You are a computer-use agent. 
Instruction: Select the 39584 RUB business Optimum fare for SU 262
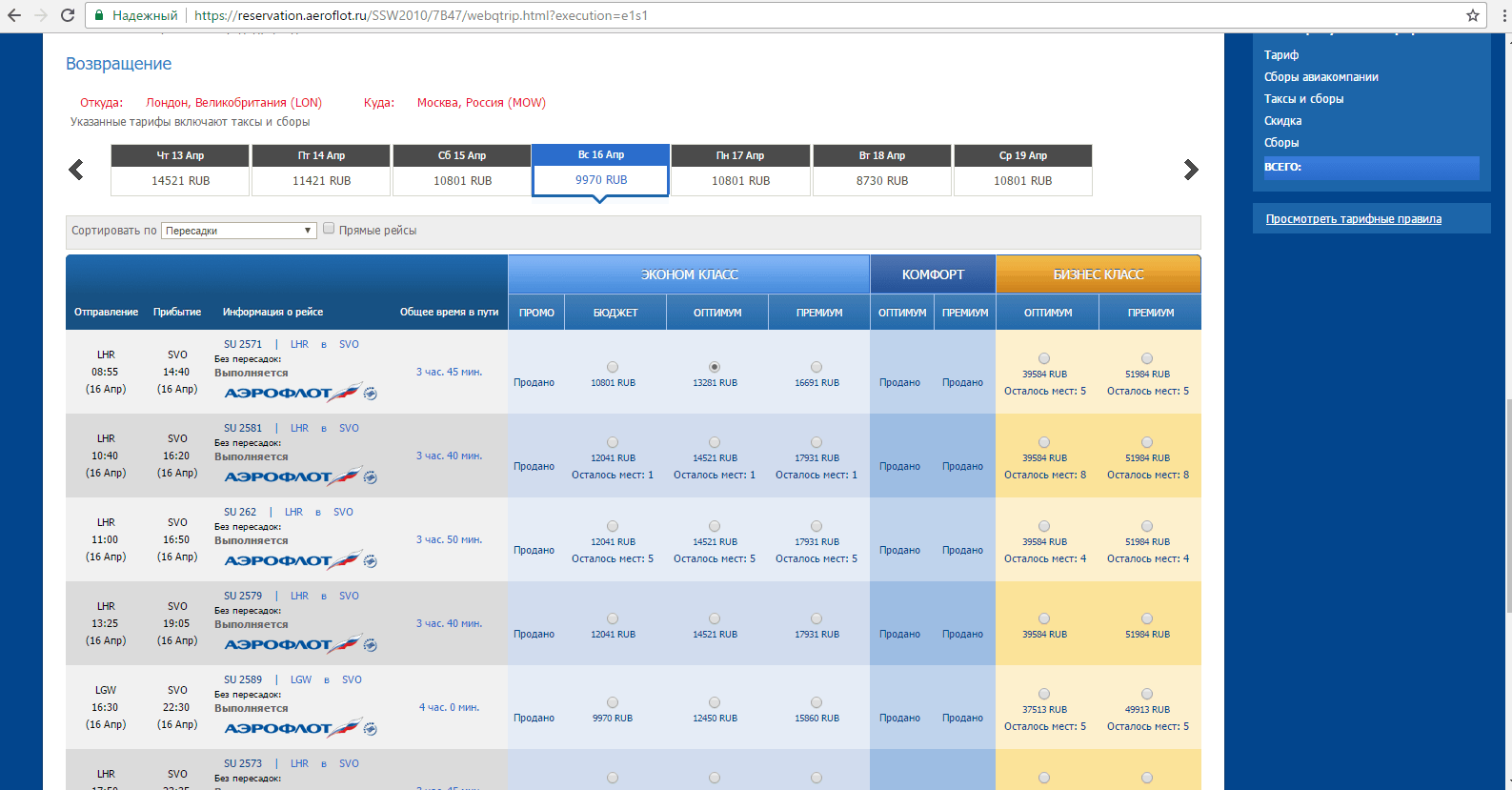point(1044,526)
